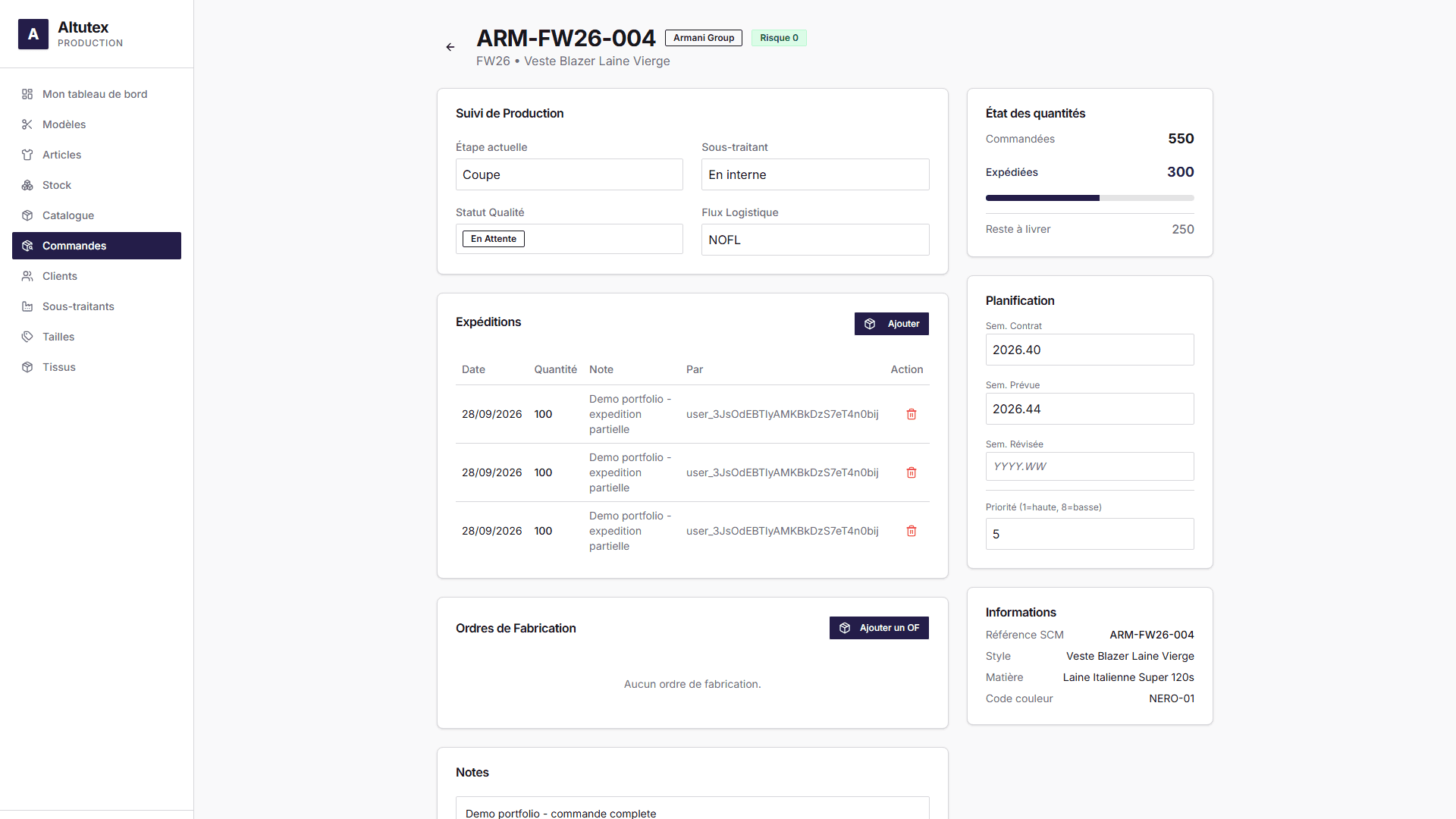Image resolution: width=1456 pixels, height=819 pixels.
Task: Click the Quantité column header
Action: [x=555, y=369]
